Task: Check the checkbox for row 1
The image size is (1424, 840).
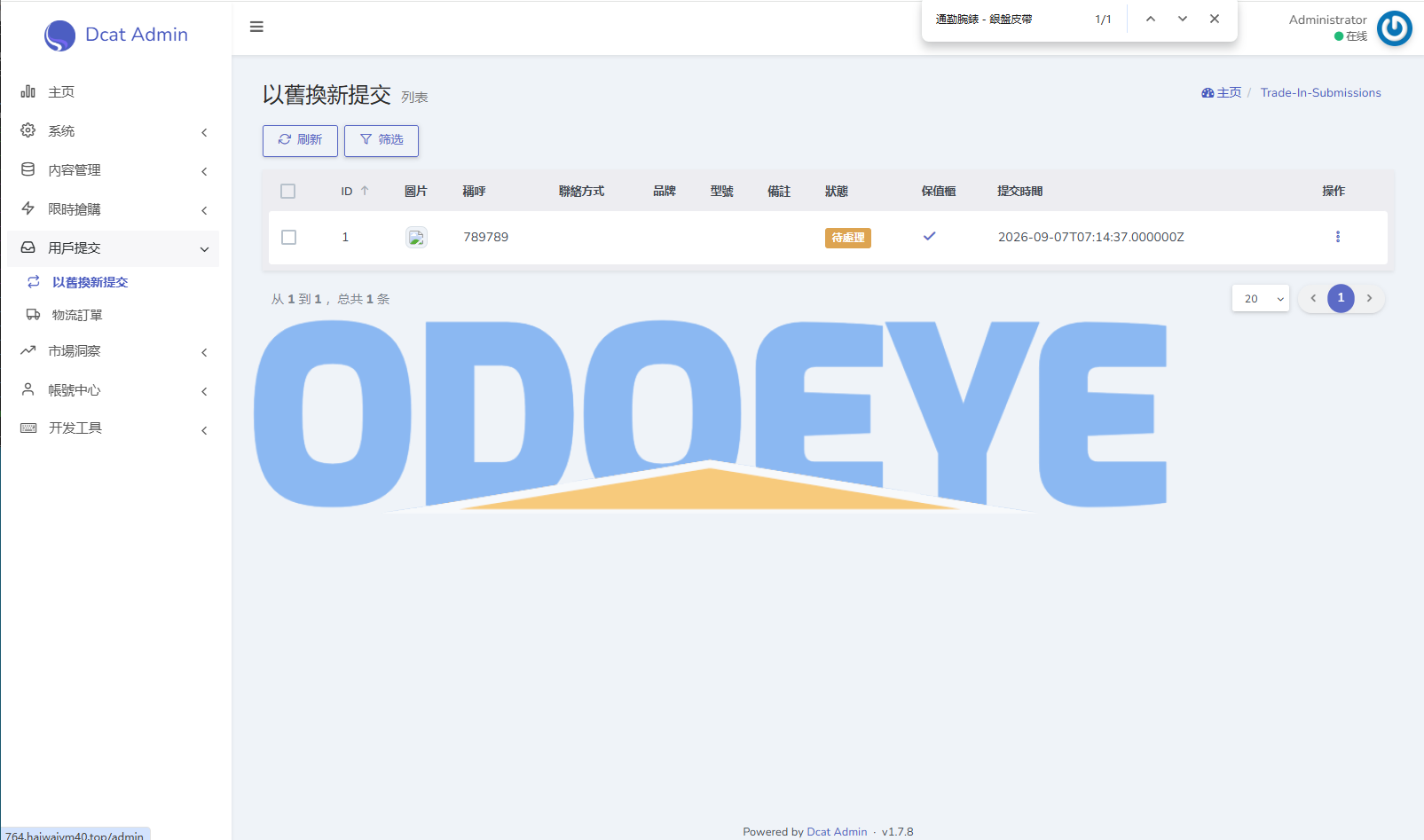Action: (x=288, y=237)
